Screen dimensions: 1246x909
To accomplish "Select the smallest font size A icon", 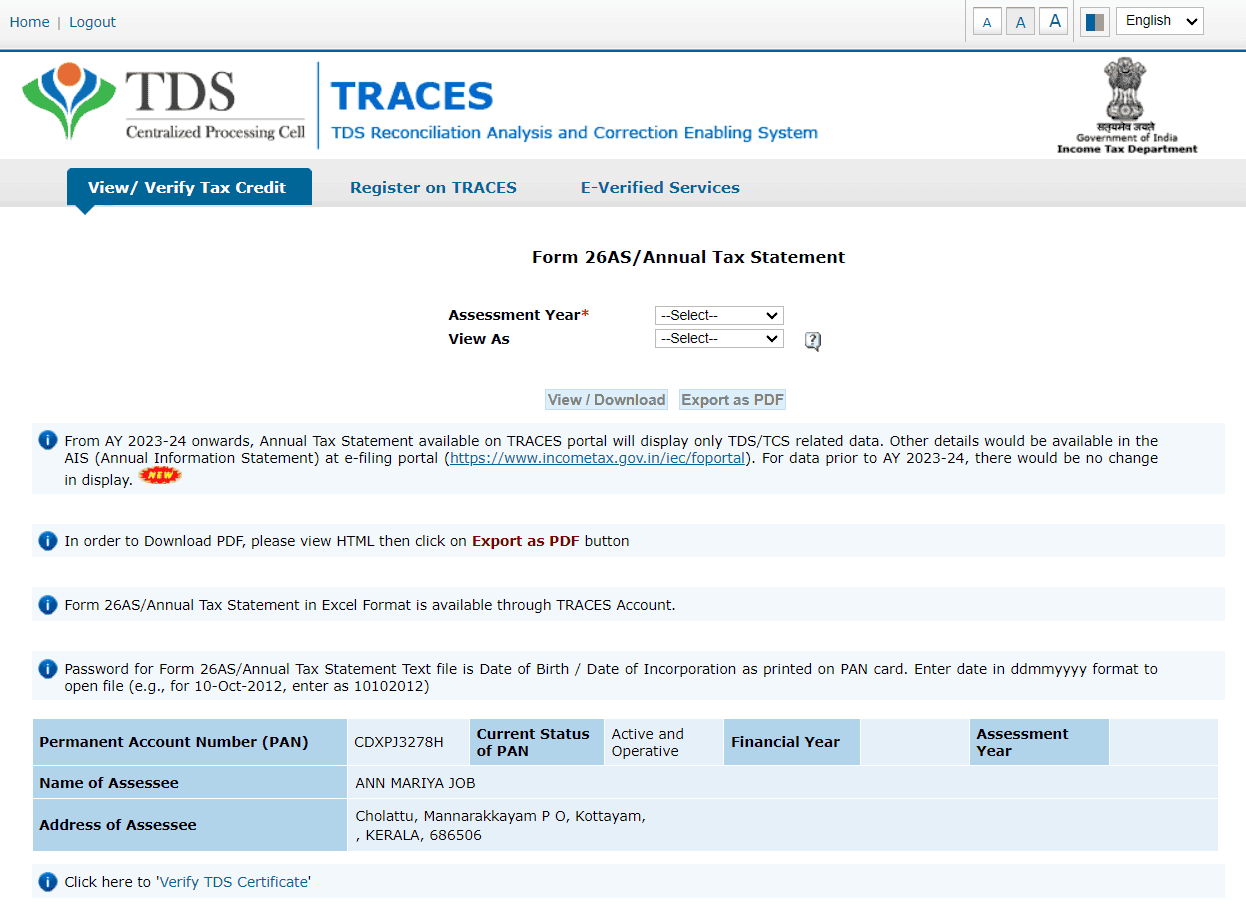I will (x=986, y=20).
